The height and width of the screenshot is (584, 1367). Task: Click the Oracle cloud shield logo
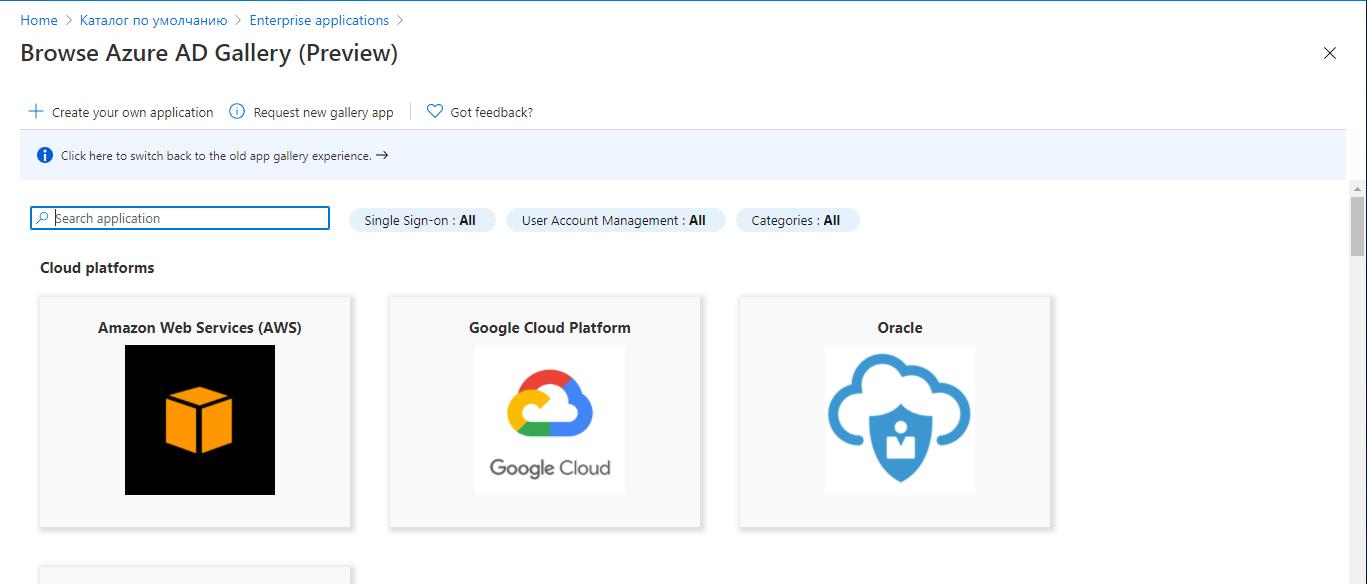899,420
